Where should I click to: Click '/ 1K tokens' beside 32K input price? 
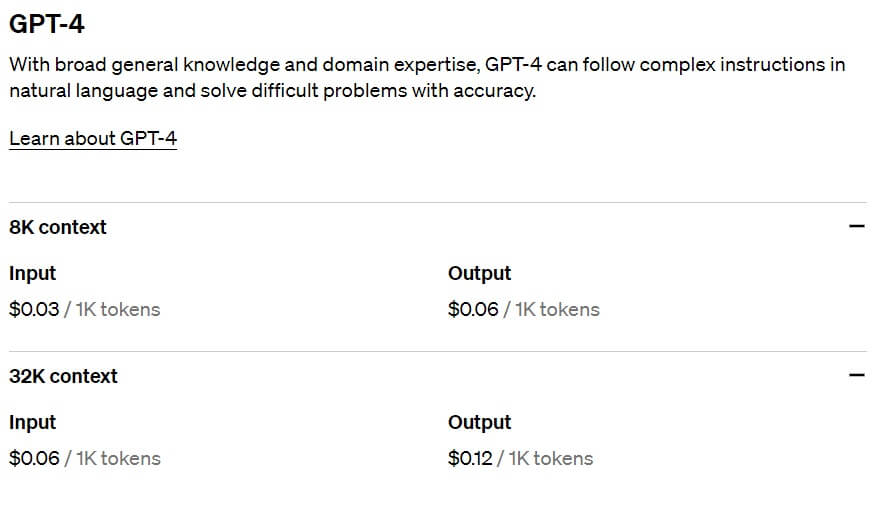tap(113, 458)
